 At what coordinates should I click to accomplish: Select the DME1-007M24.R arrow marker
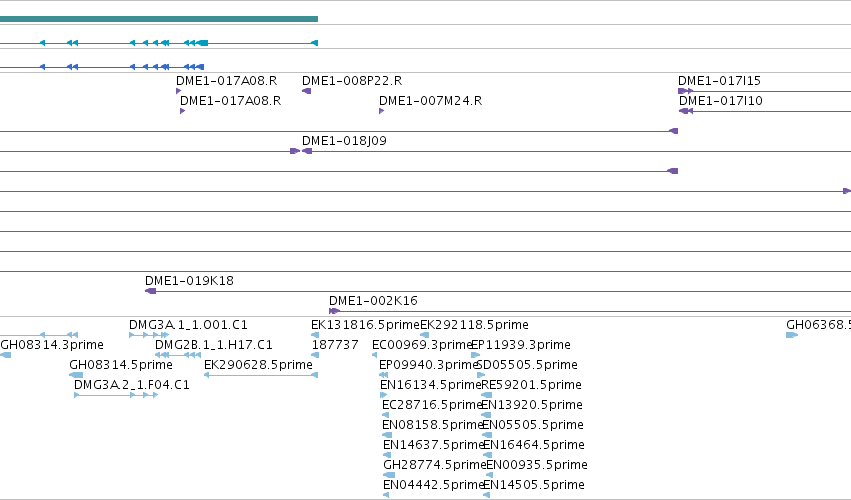[x=382, y=111]
